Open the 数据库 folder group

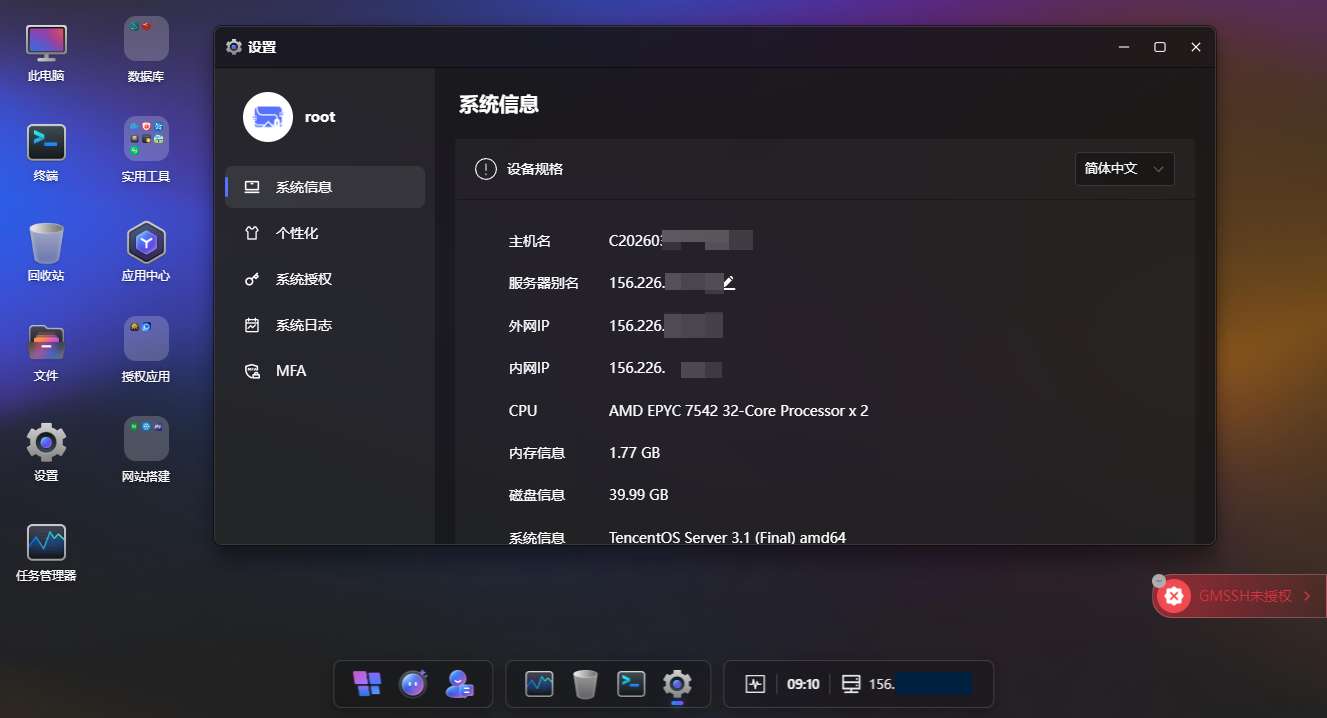[x=146, y=40]
